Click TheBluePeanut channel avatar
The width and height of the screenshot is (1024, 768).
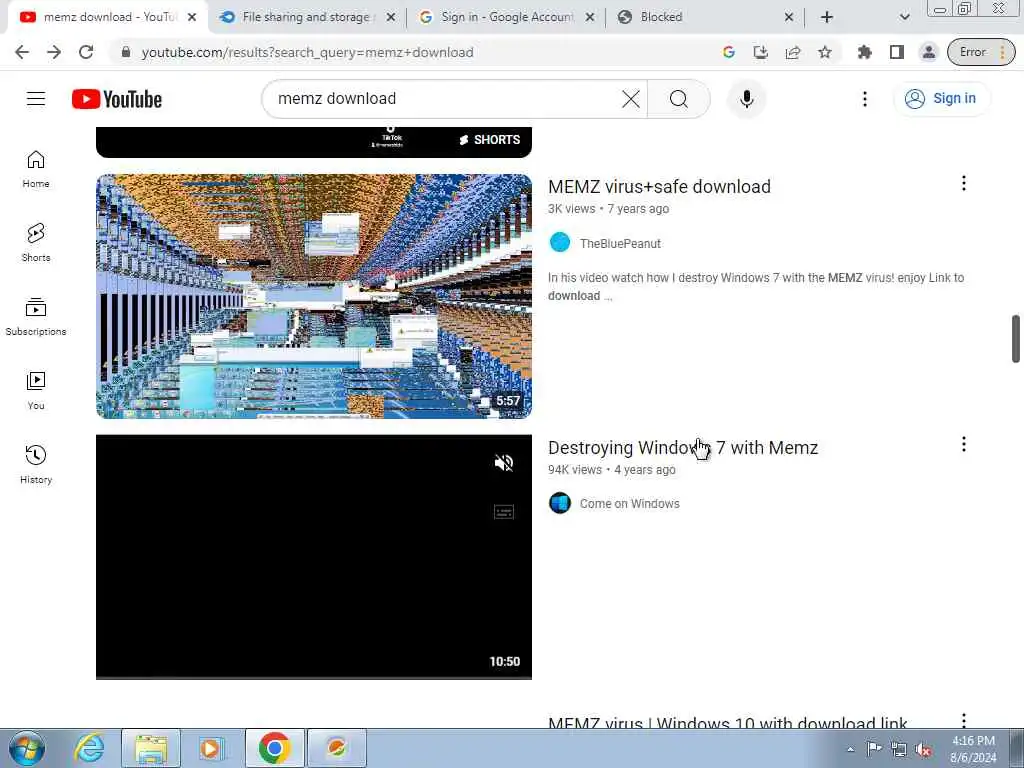pyautogui.click(x=560, y=243)
